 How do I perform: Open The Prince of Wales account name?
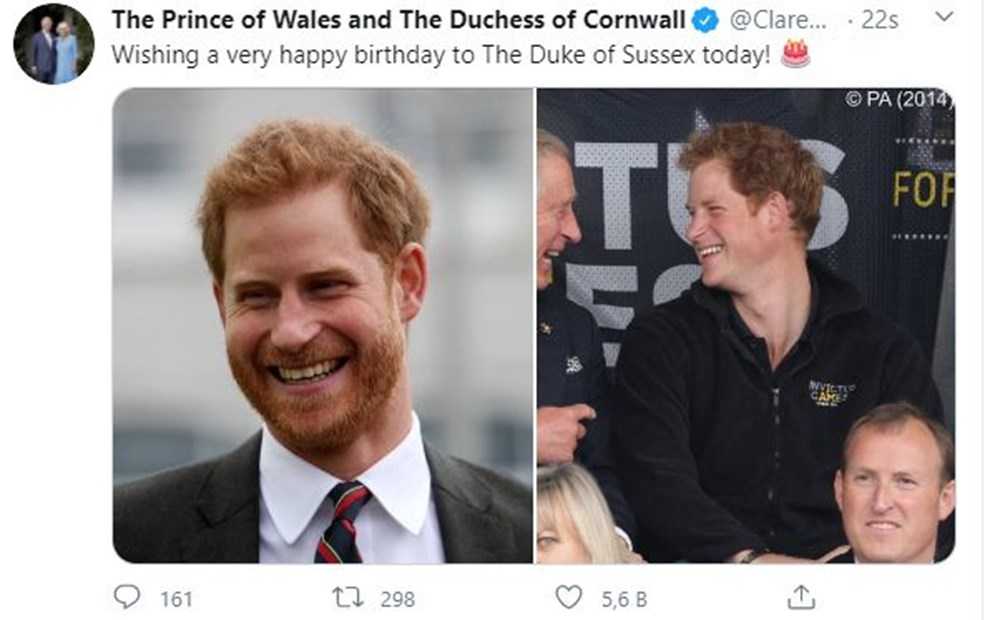(x=398, y=20)
